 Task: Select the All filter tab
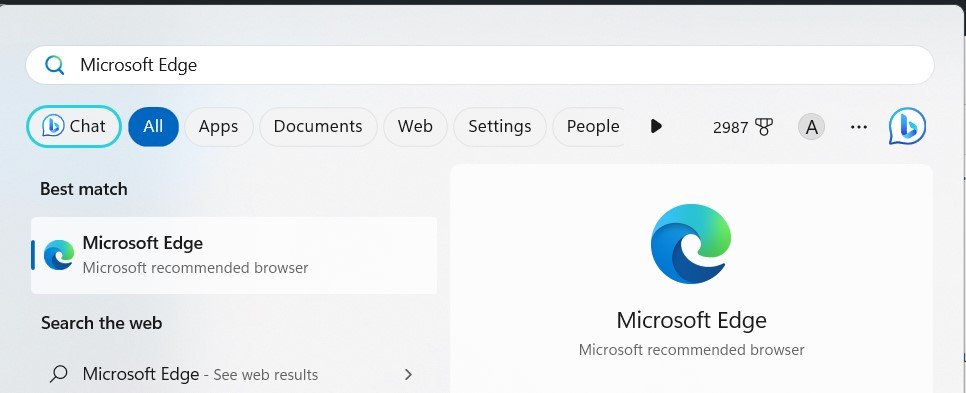(153, 126)
